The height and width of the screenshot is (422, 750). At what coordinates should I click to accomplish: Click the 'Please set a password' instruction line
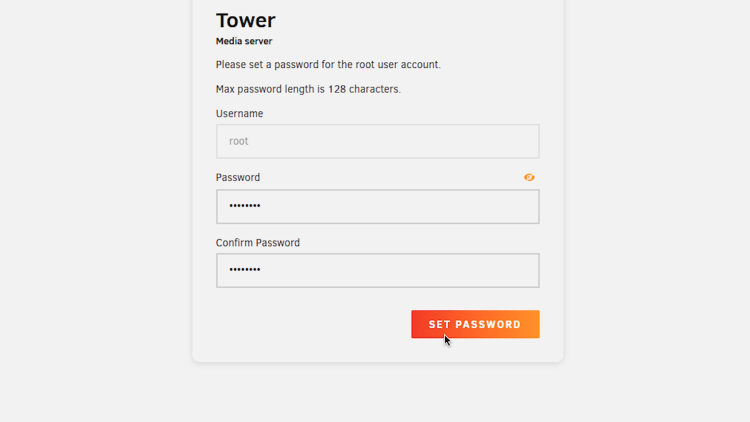pos(328,65)
